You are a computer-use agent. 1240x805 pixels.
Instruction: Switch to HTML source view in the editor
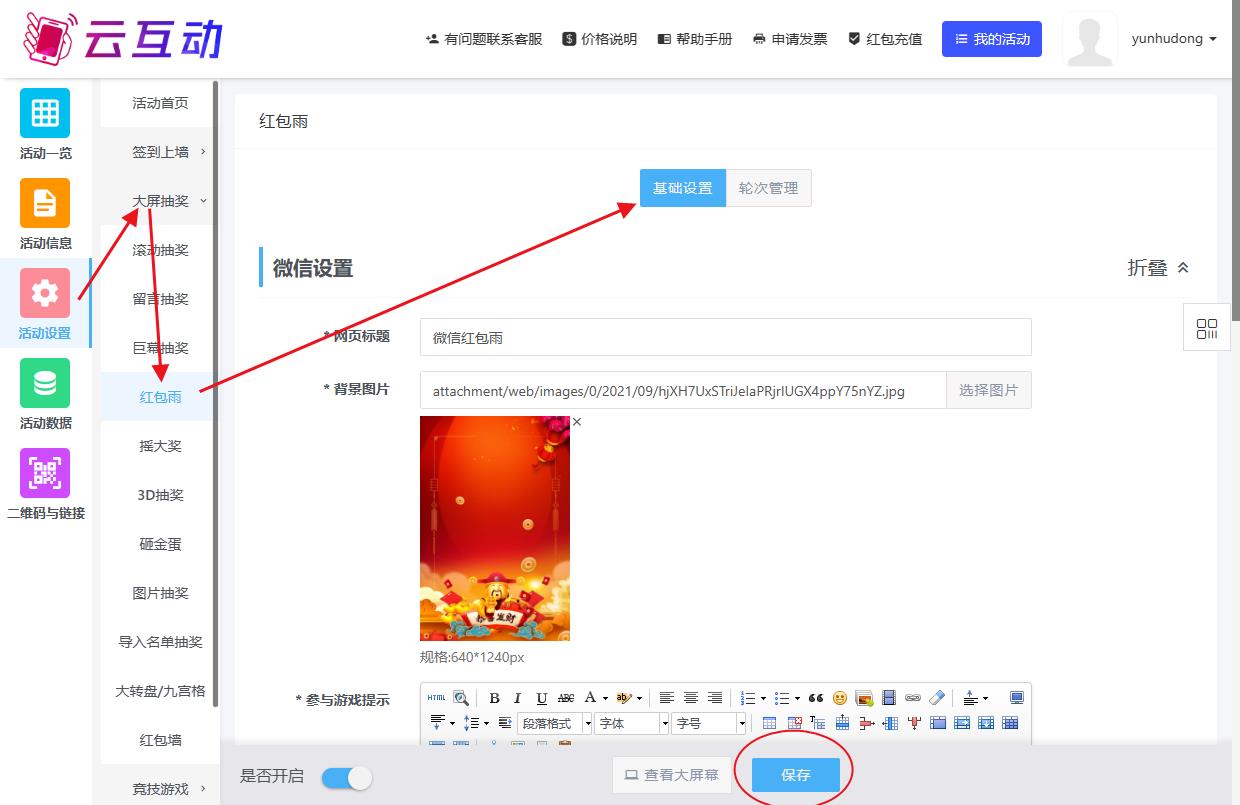436,698
